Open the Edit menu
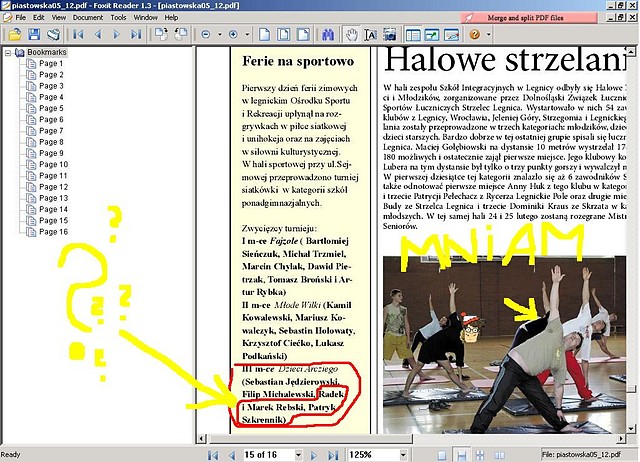This screenshot has width=640, height=462. coord(39,18)
